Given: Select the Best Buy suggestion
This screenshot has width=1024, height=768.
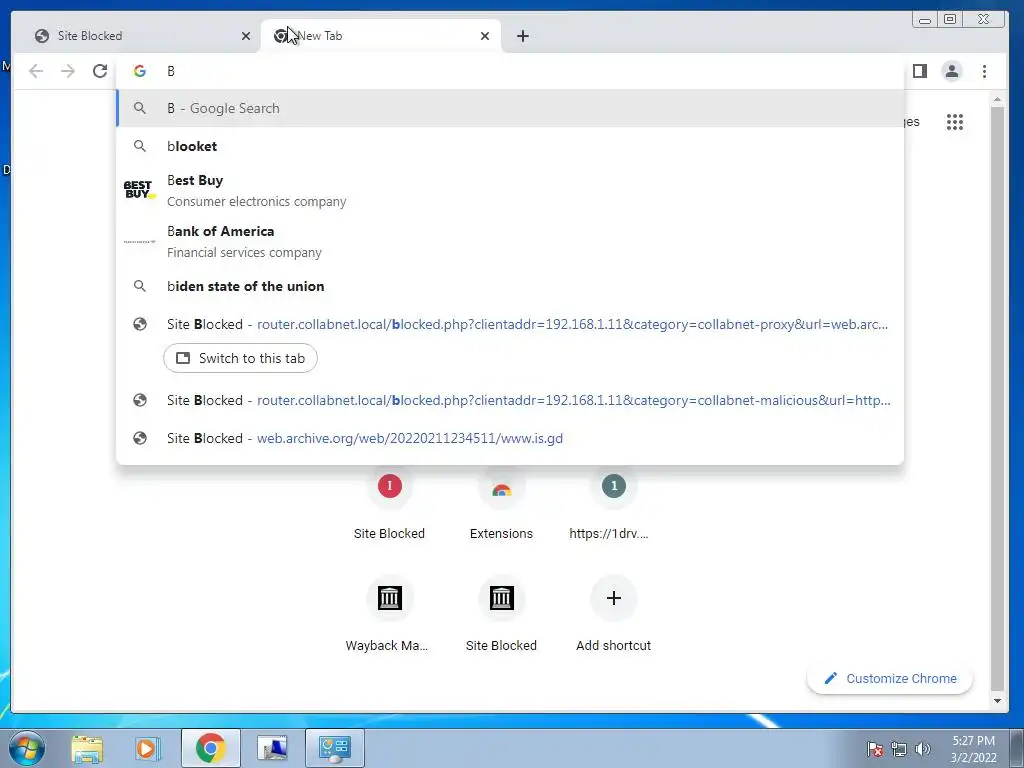Looking at the screenshot, I should 510,190.
